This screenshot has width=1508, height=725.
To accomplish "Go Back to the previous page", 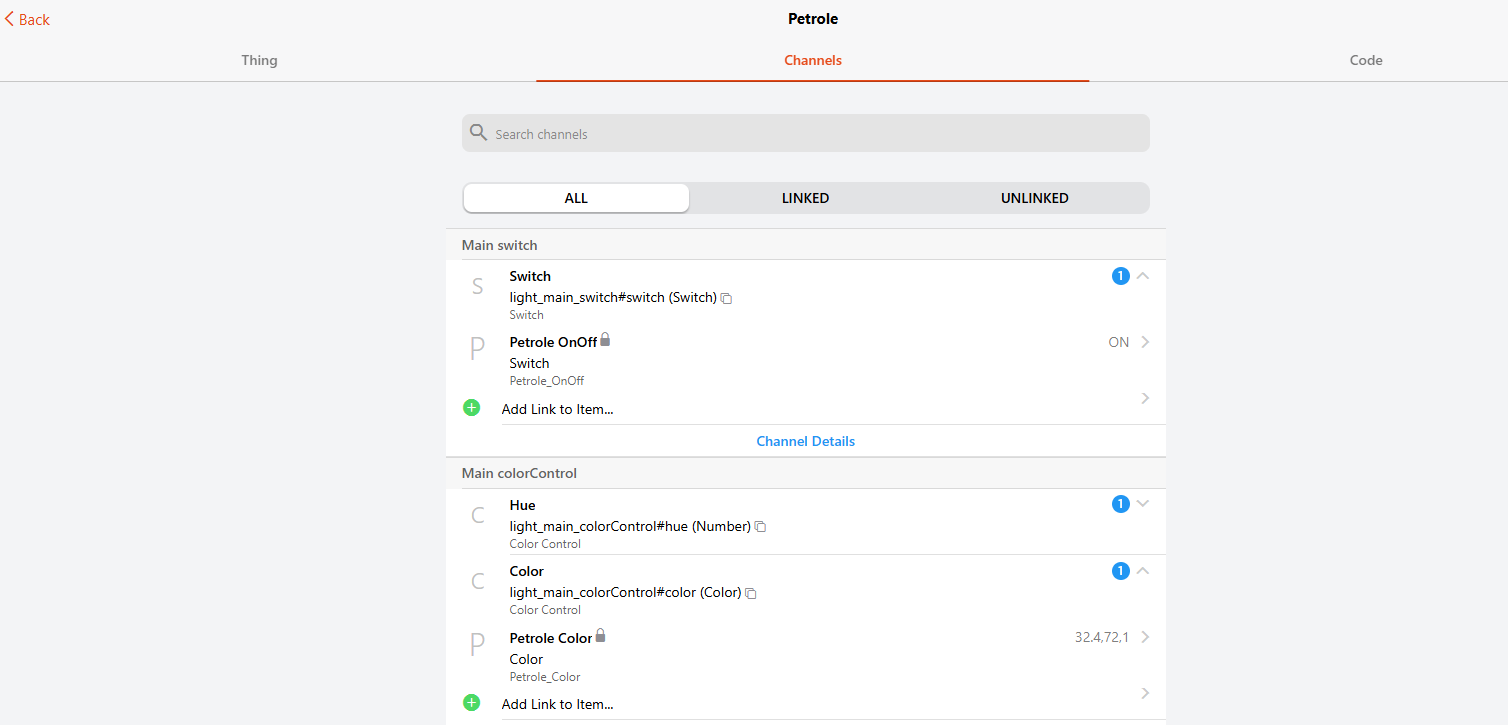I will tap(27, 19).
